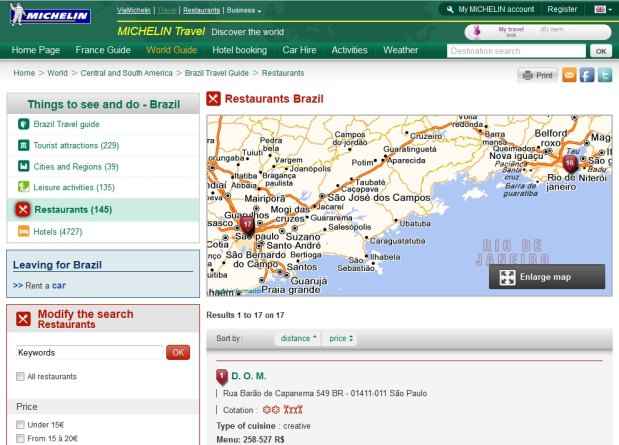
Task: Tick the All restaurants checkbox
Action: pos(20,376)
